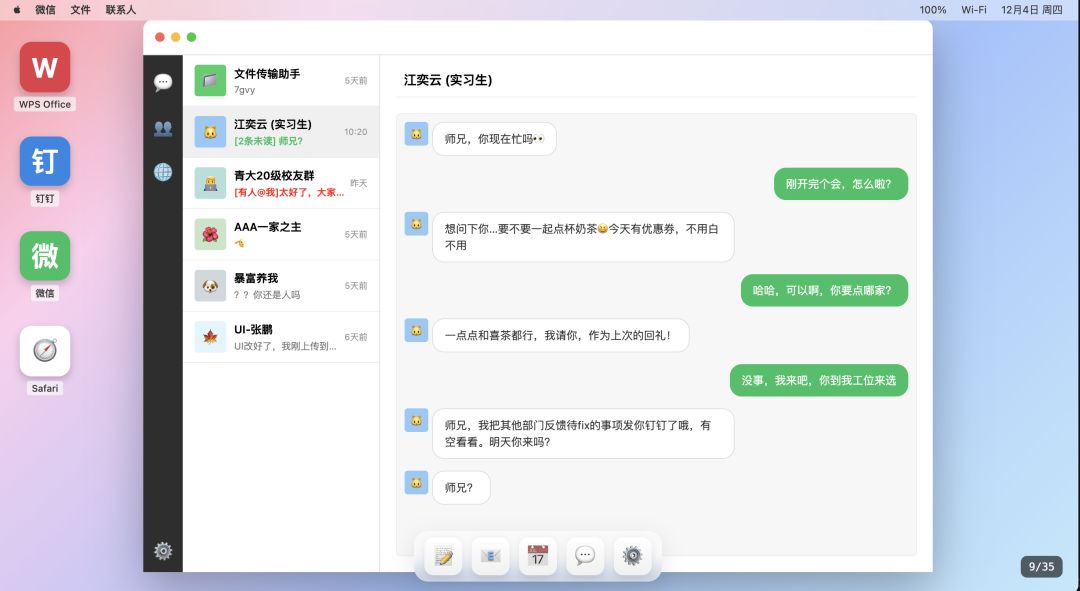Open the Contacts icon in the sidebar

[x=162, y=127]
